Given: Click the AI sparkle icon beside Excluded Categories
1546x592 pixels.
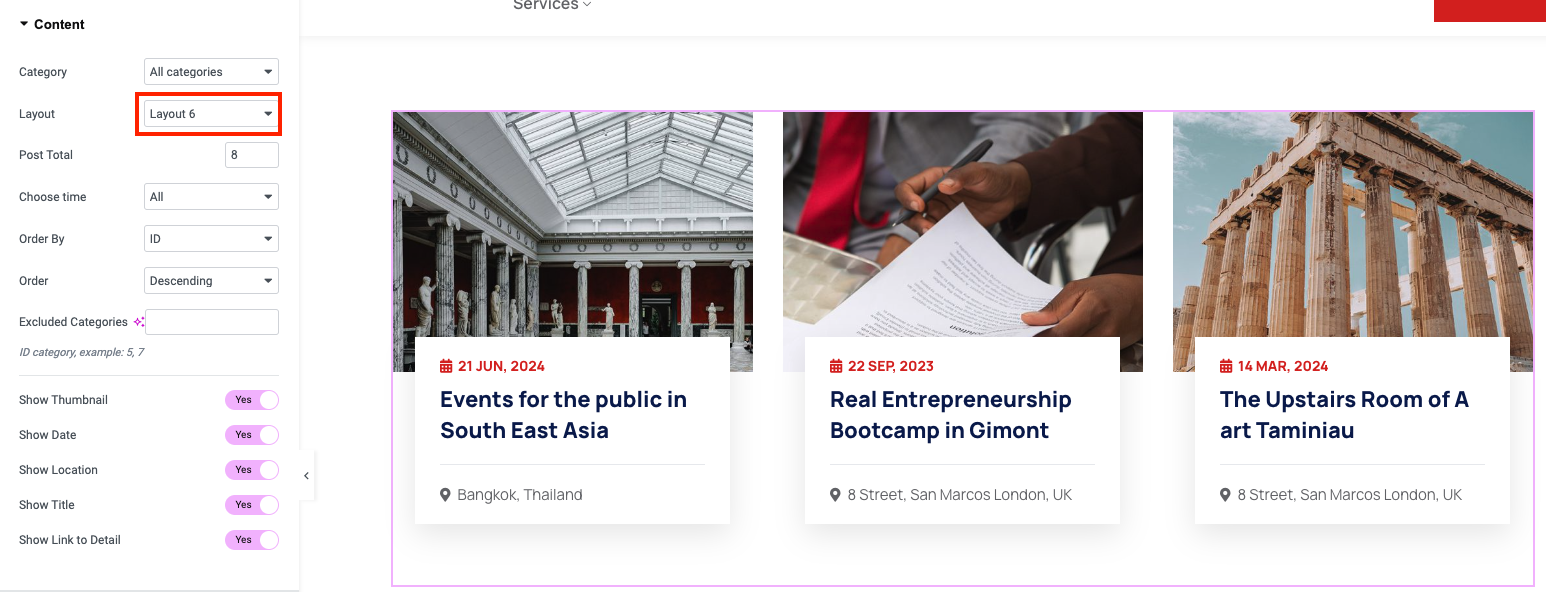Looking at the screenshot, I should click(x=139, y=322).
